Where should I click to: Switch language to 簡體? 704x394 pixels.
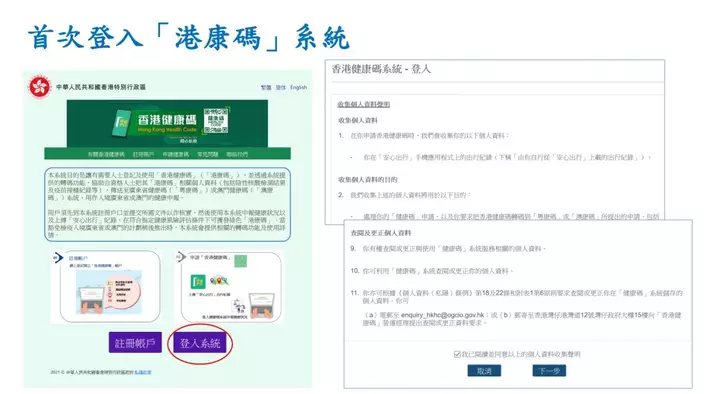point(281,88)
